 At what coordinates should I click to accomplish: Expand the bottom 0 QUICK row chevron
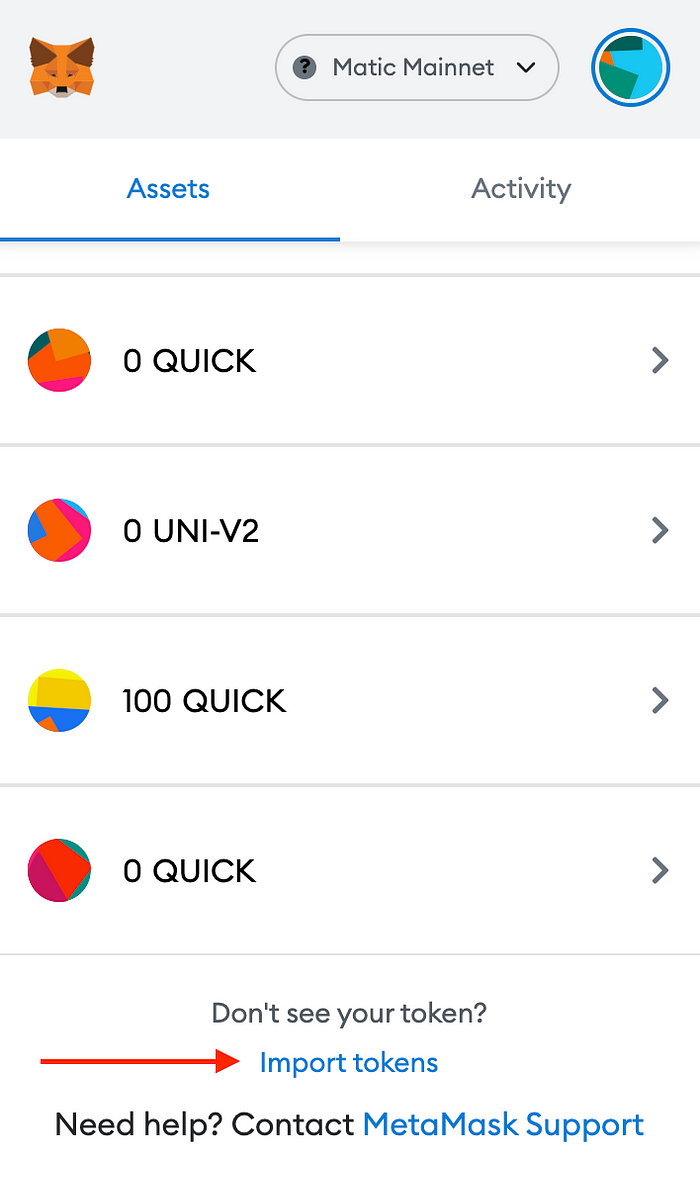(x=659, y=870)
